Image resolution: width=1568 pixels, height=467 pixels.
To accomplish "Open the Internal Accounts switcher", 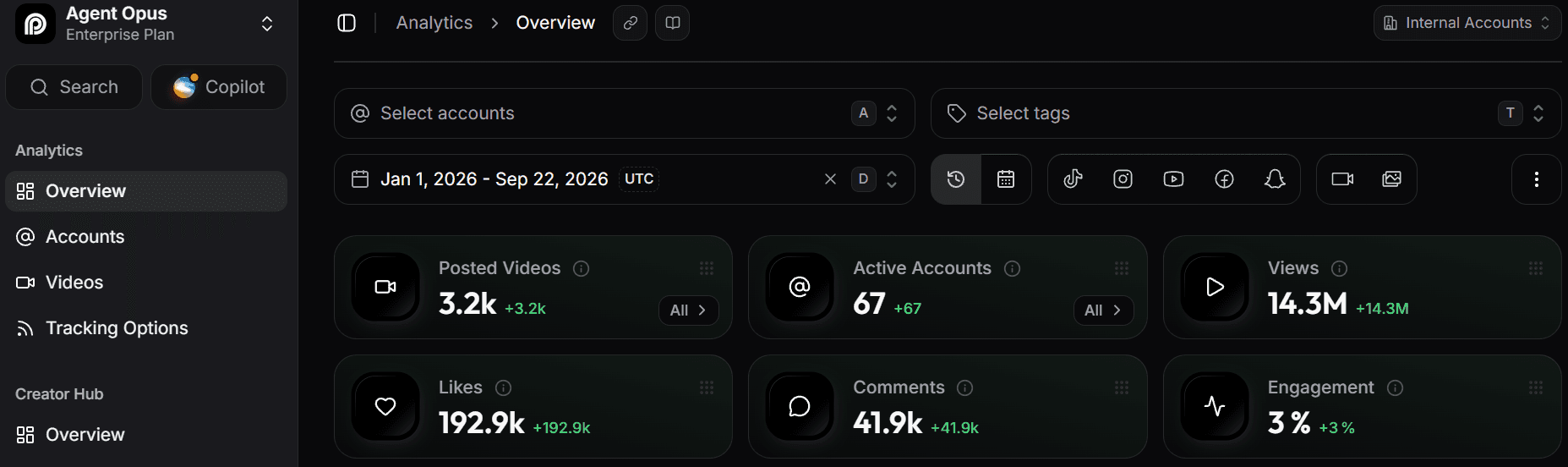I will [1467, 23].
